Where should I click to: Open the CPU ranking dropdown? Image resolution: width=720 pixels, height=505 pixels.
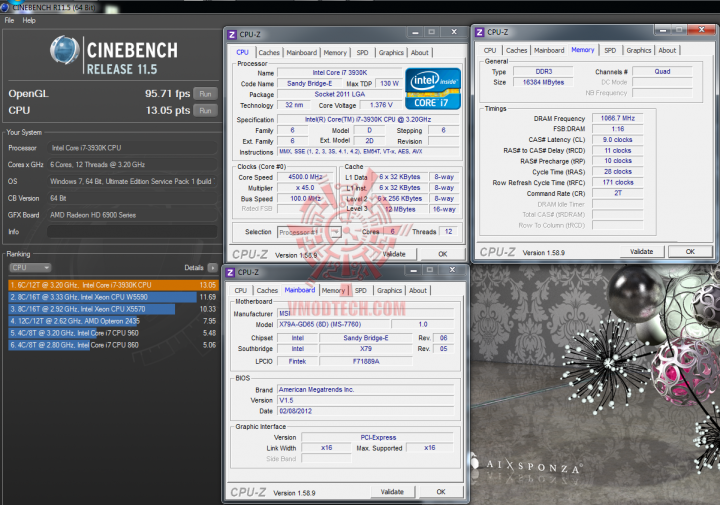tap(30, 268)
